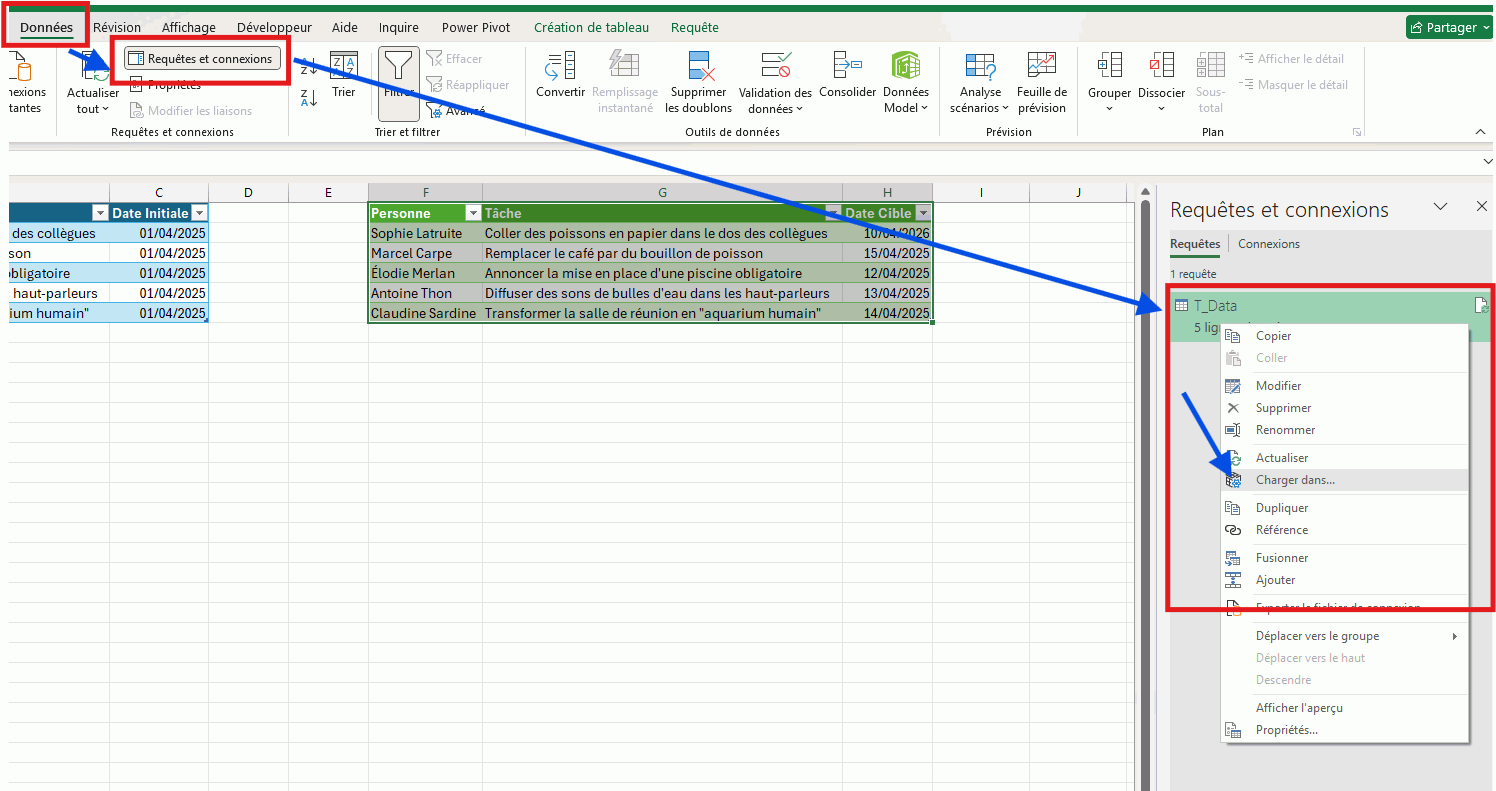The image size is (1496, 791).
Task: Open the Personne column filter dropdown
Action: (473, 213)
